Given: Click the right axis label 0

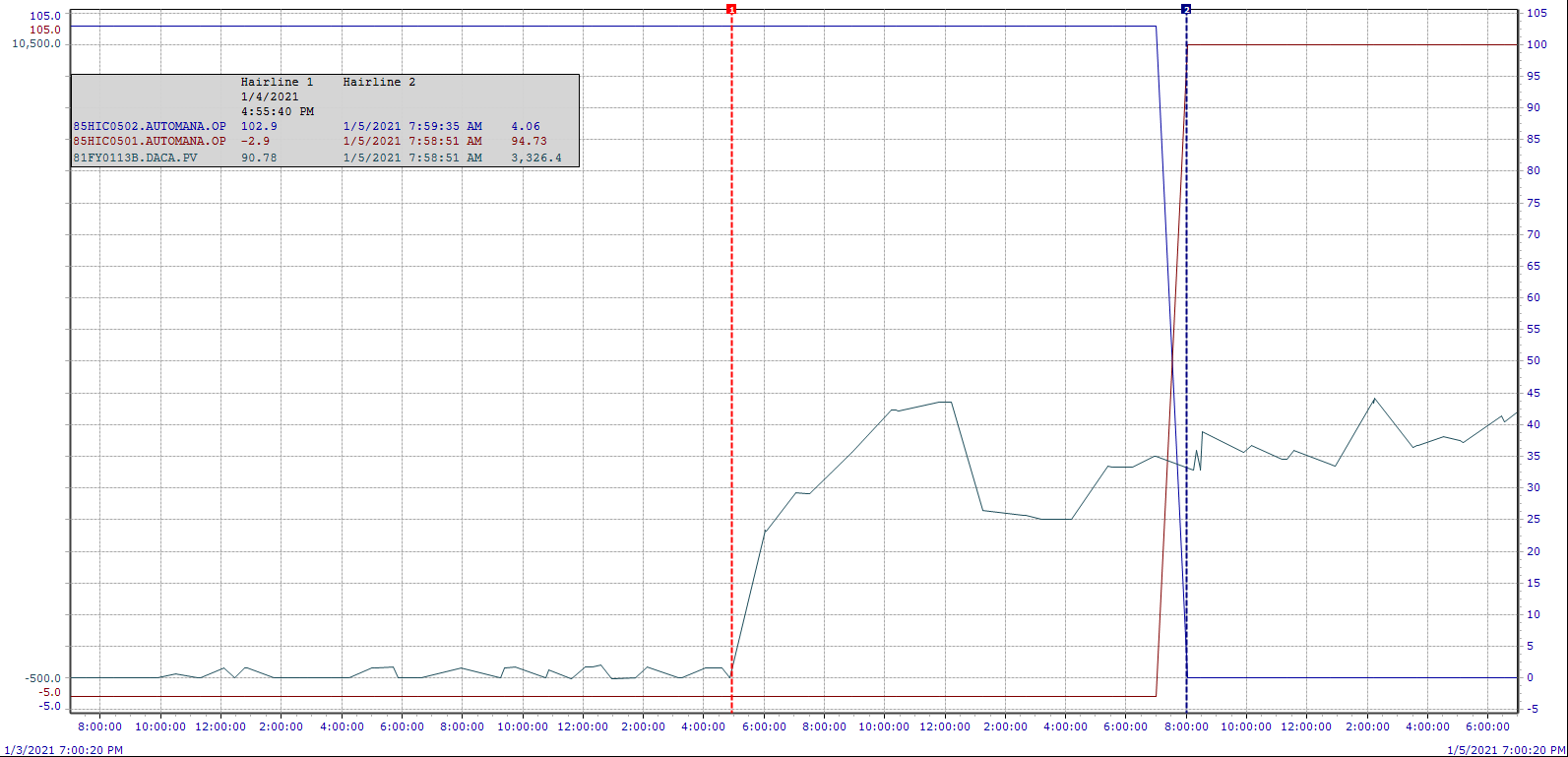Looking at the screenshot, I should pos(1531,677).
